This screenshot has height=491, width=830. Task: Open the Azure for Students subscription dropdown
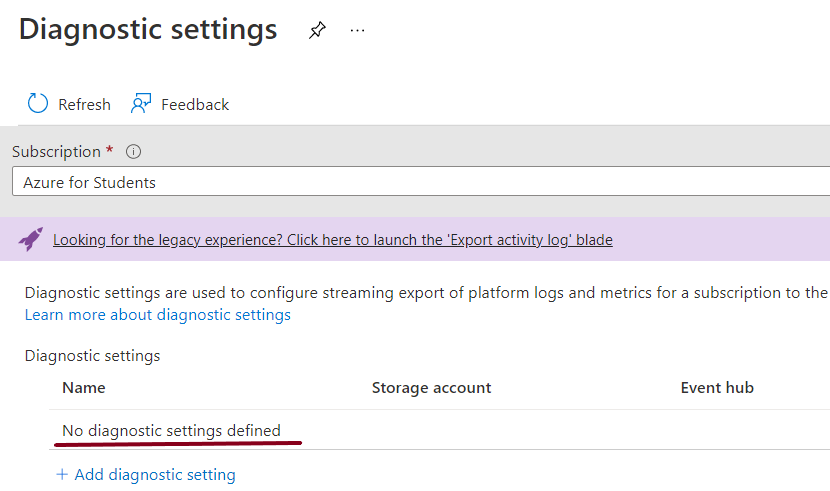420,182
